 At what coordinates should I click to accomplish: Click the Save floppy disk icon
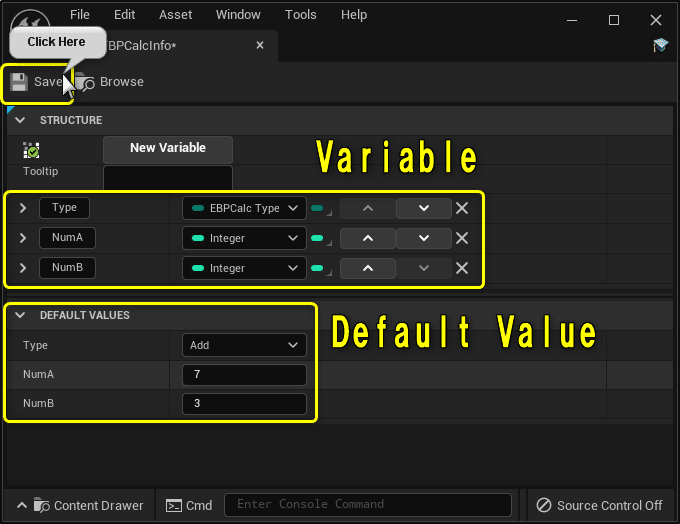pos(19,82)
